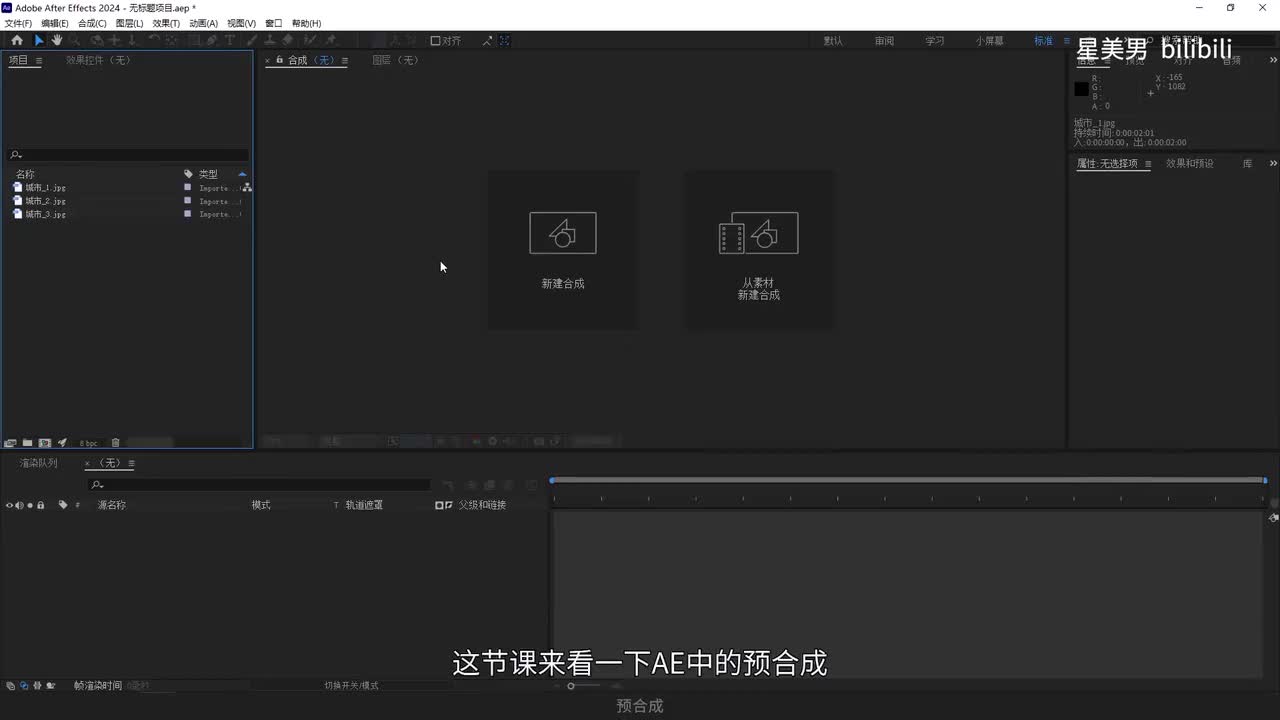Image resolution: width=1280 pixels, height=720 pixels.
Task: Create new folder in Project panel
Action: (x=28, y=443)
